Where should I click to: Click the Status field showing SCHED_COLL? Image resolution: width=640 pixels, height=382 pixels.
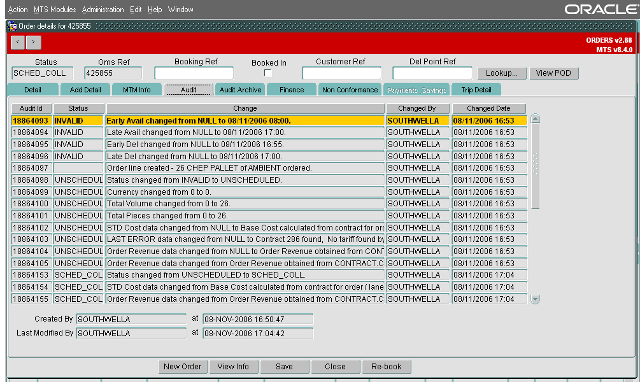42,73
